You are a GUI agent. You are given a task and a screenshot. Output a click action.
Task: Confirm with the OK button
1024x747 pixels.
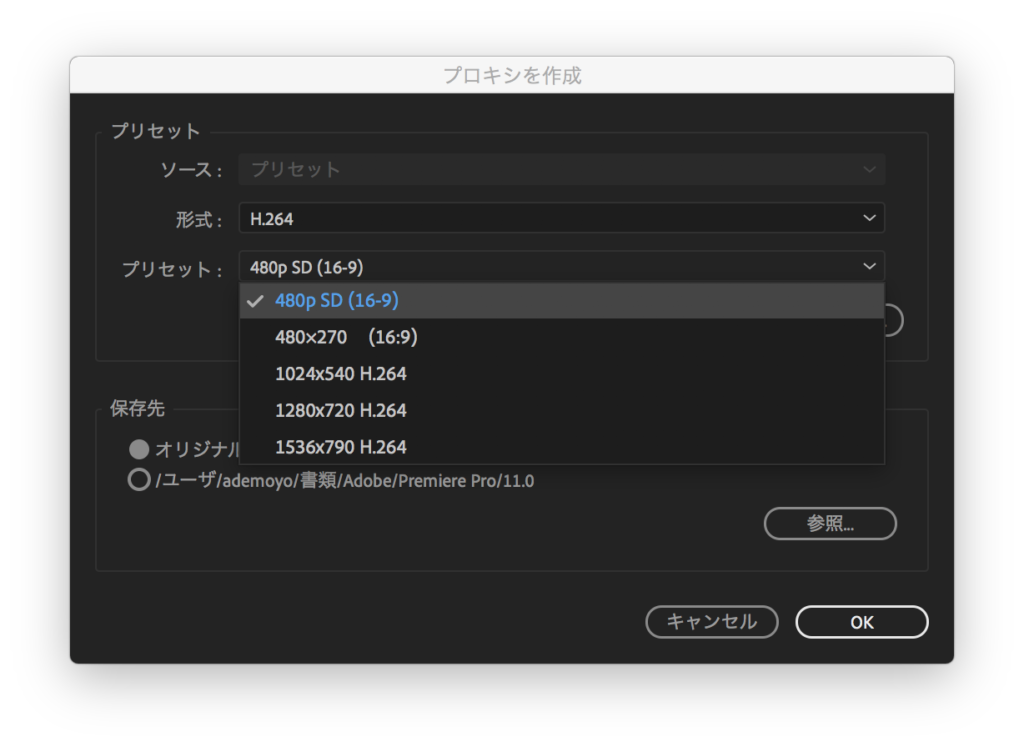coord(862,622)
